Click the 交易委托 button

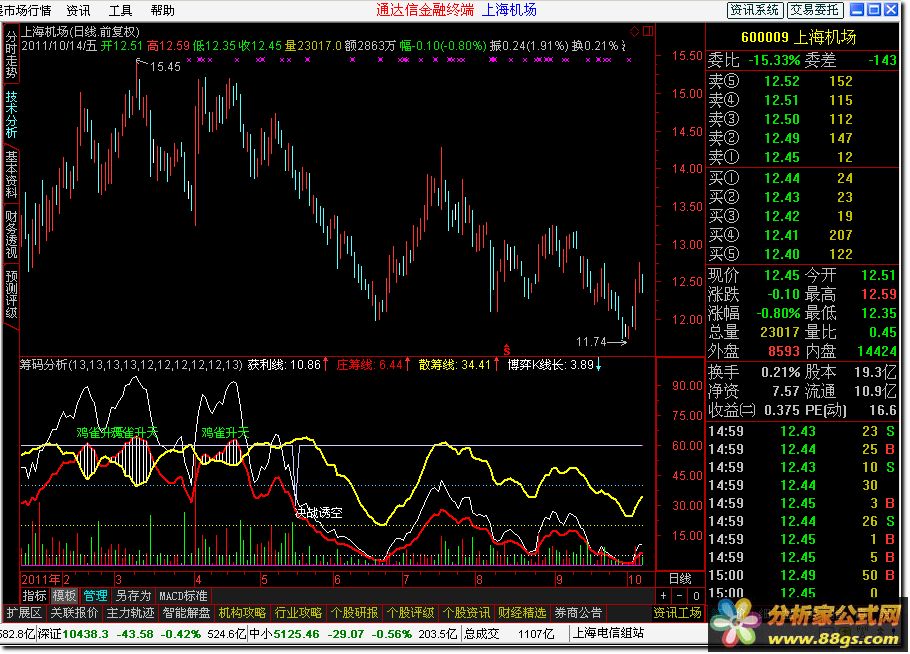click(814, 10)
